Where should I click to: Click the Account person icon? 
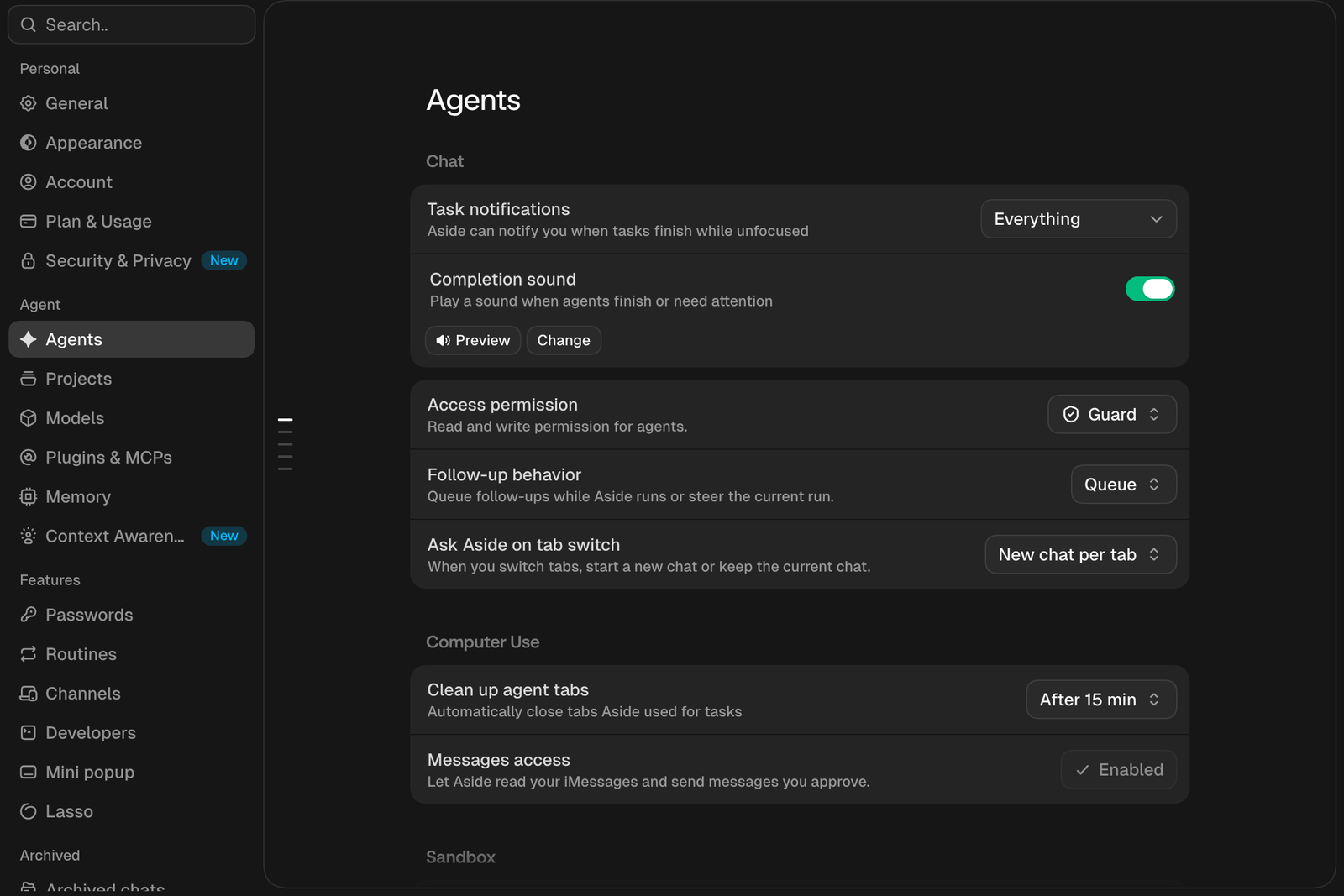29,182
